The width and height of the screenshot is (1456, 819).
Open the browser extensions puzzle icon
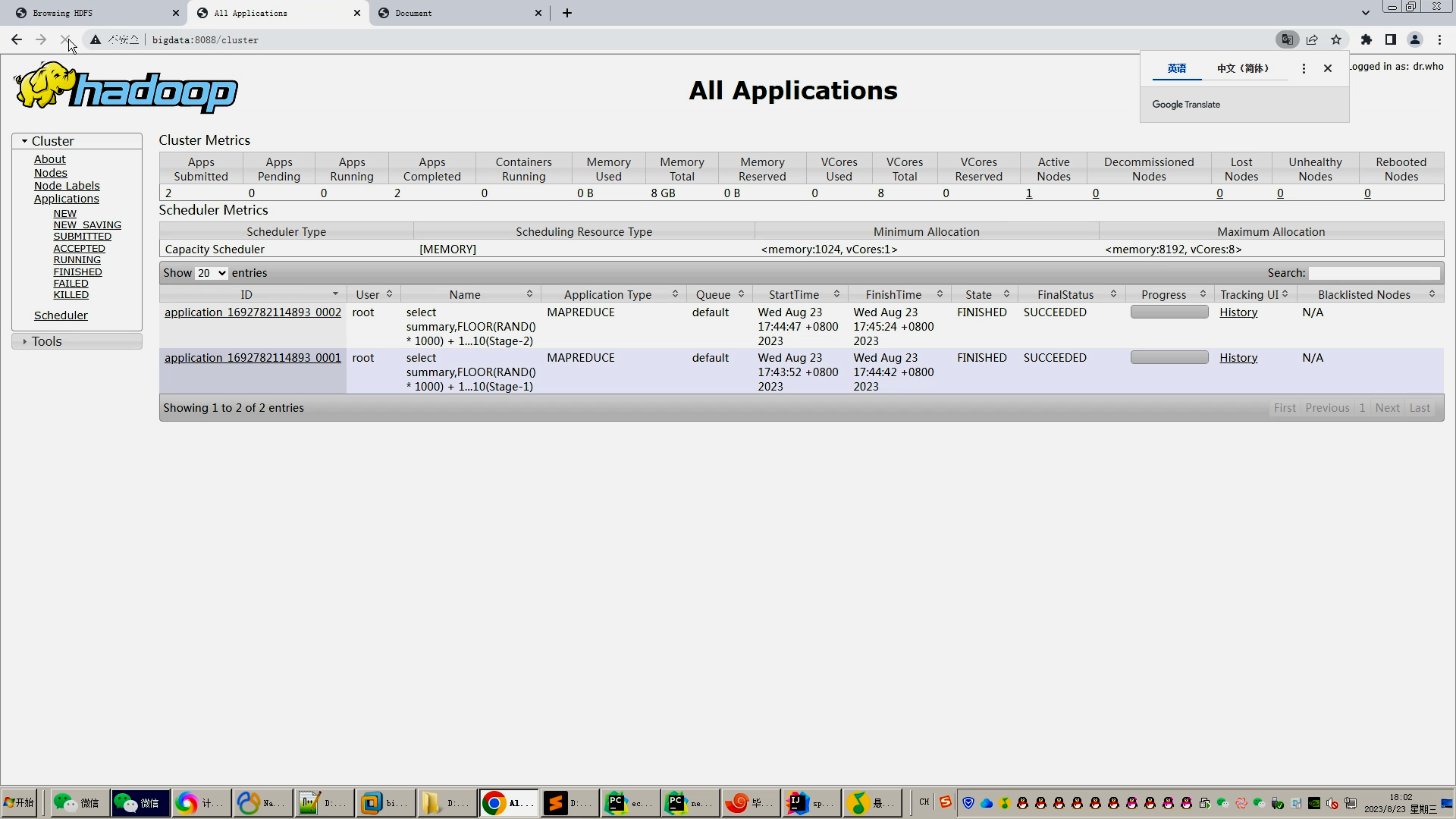tap(1366, 39)
